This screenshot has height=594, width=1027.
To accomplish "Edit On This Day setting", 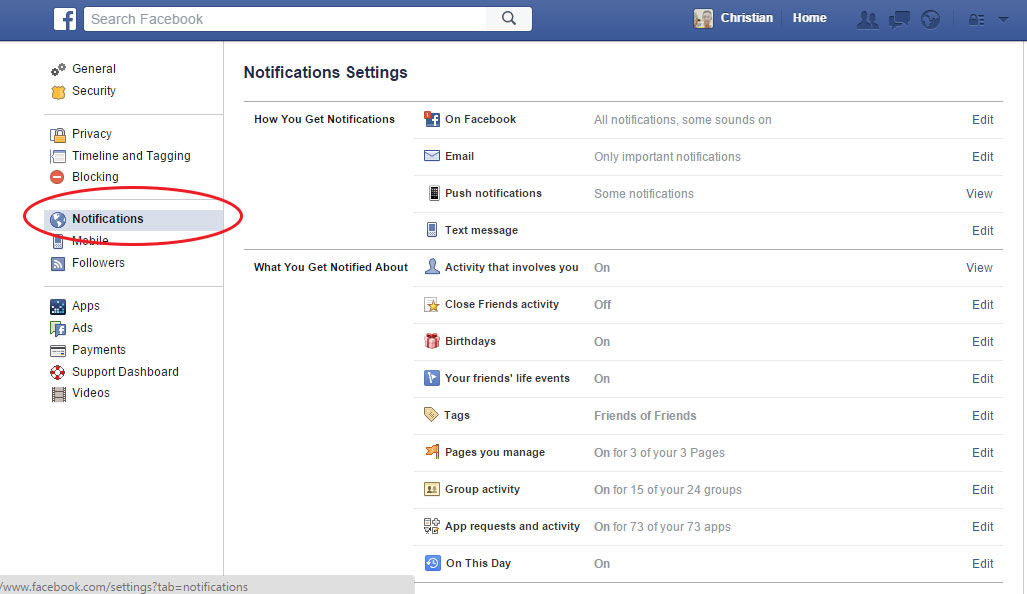I will click(982, 564).
